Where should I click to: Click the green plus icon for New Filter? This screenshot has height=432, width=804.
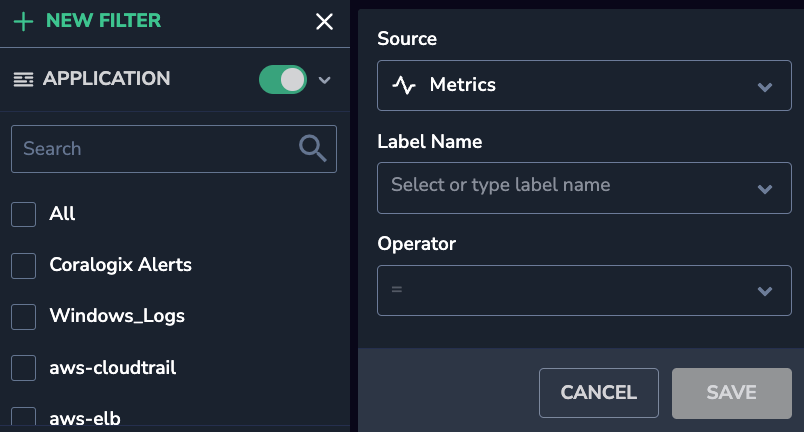point(23,22)
